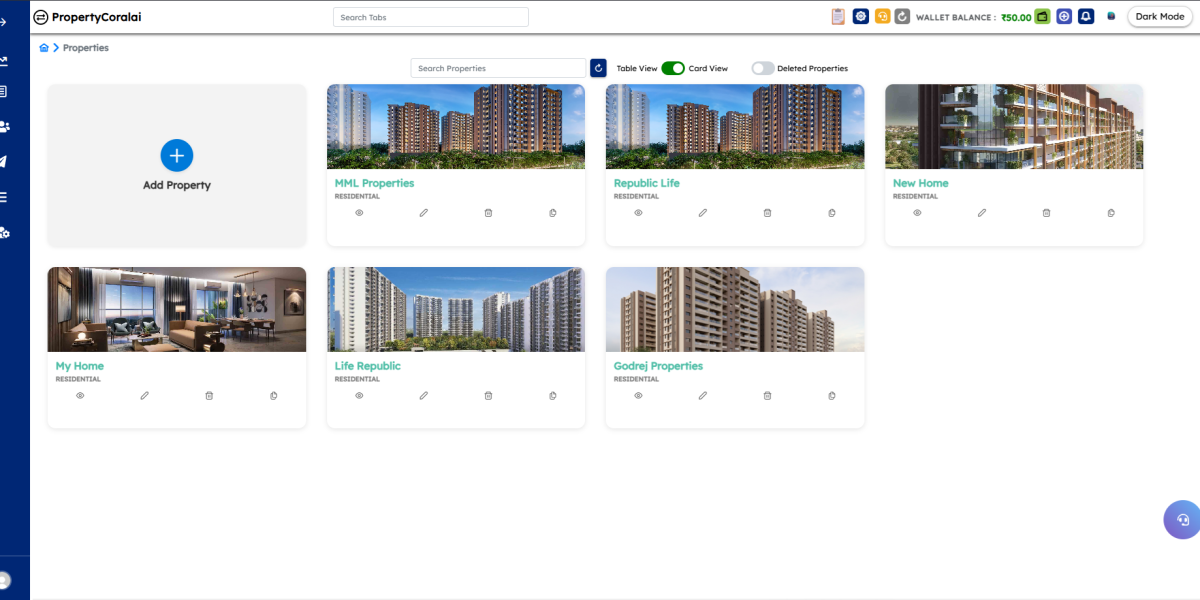Click the refresh button next to Search Properties
1200x600 pixels.
click(598, 68)
